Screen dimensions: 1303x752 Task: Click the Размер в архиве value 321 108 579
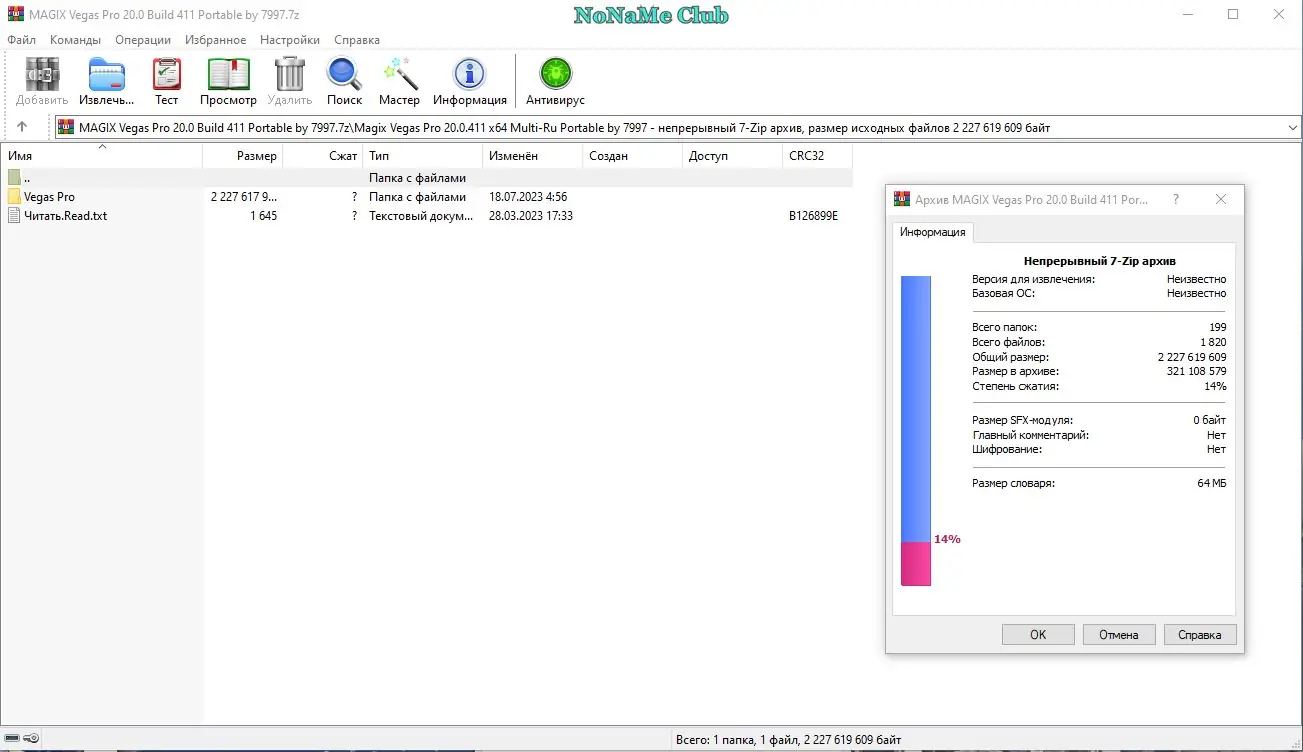[1196, 372]
